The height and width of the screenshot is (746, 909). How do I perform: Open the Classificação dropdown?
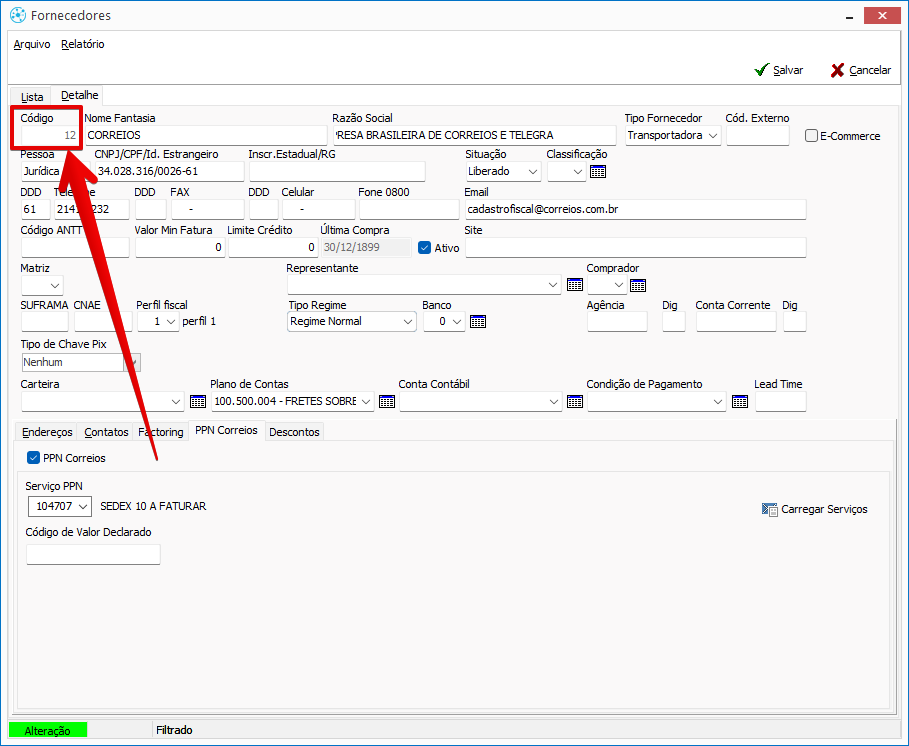(x=577, y=172)
